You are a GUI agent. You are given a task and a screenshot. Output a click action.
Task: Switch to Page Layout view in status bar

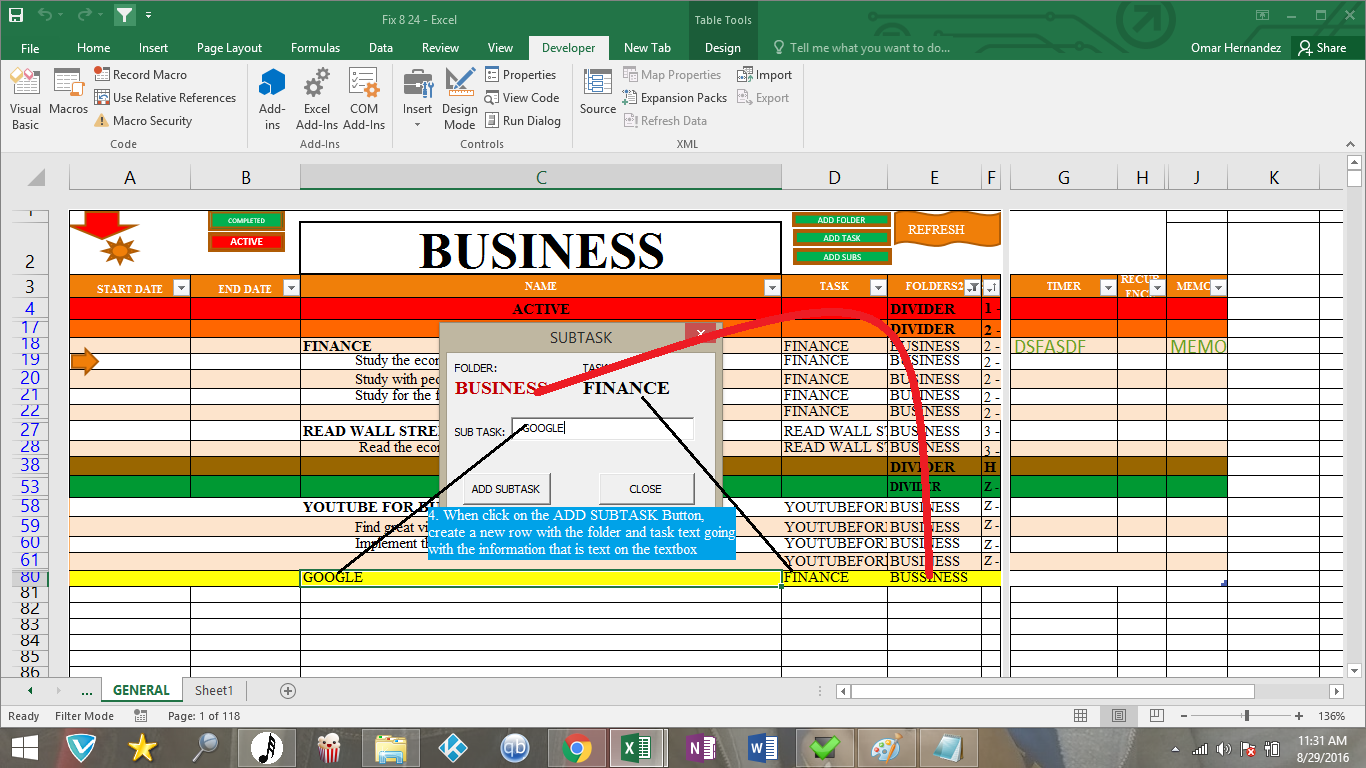(x=1119, y=716)
